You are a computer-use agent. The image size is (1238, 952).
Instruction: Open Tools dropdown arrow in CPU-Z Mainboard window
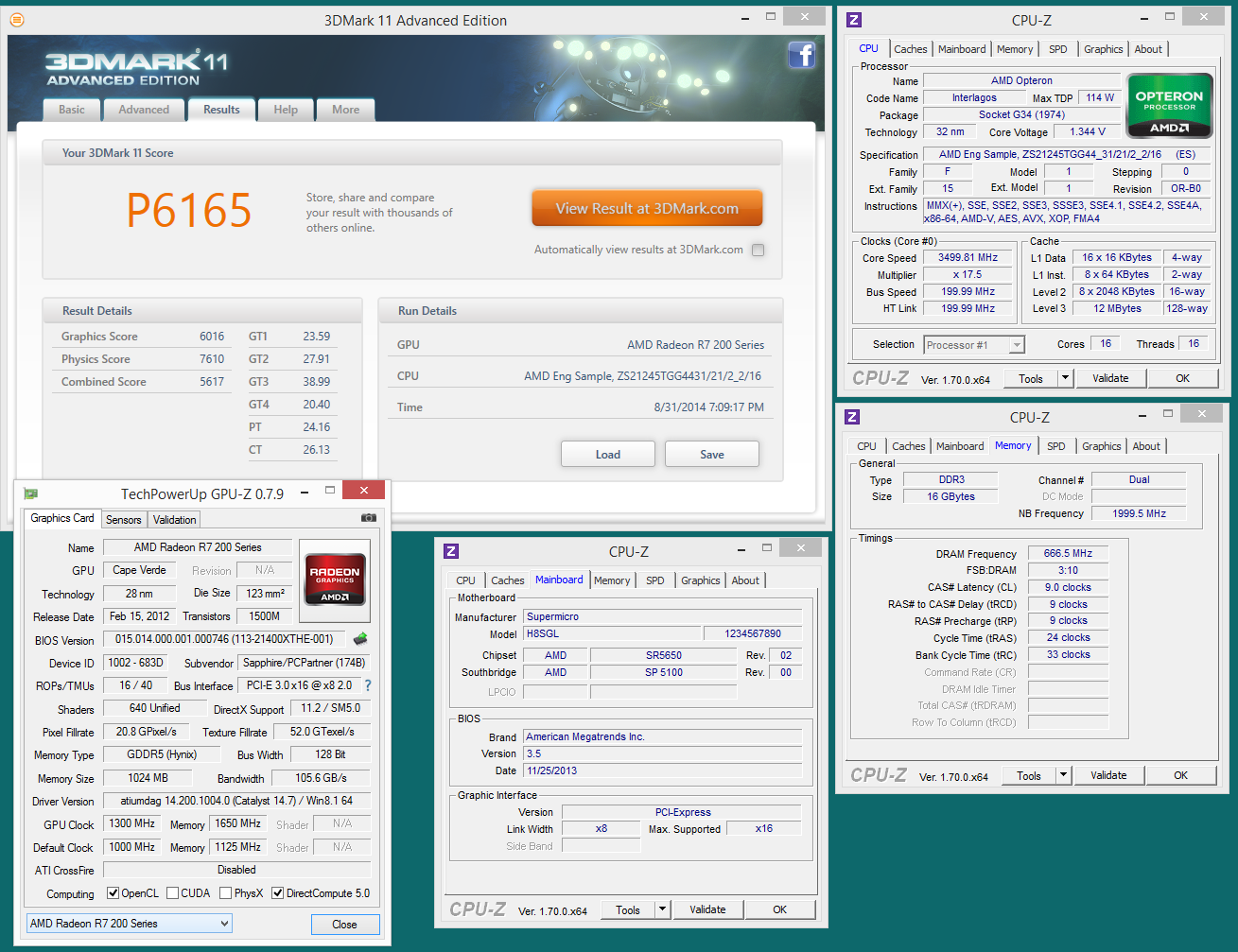[x=662, y=909]
